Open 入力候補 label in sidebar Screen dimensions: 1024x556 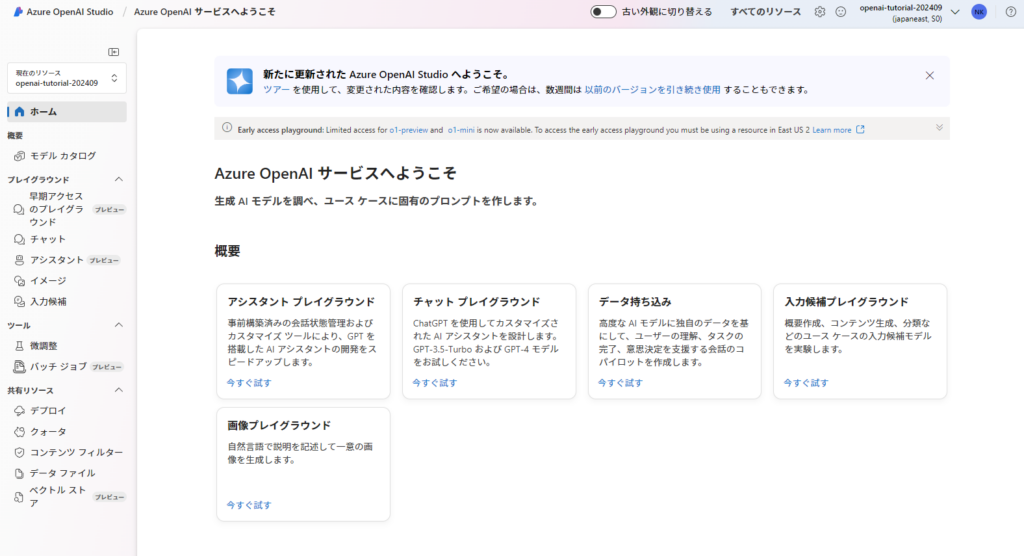(x=48, y=301)
